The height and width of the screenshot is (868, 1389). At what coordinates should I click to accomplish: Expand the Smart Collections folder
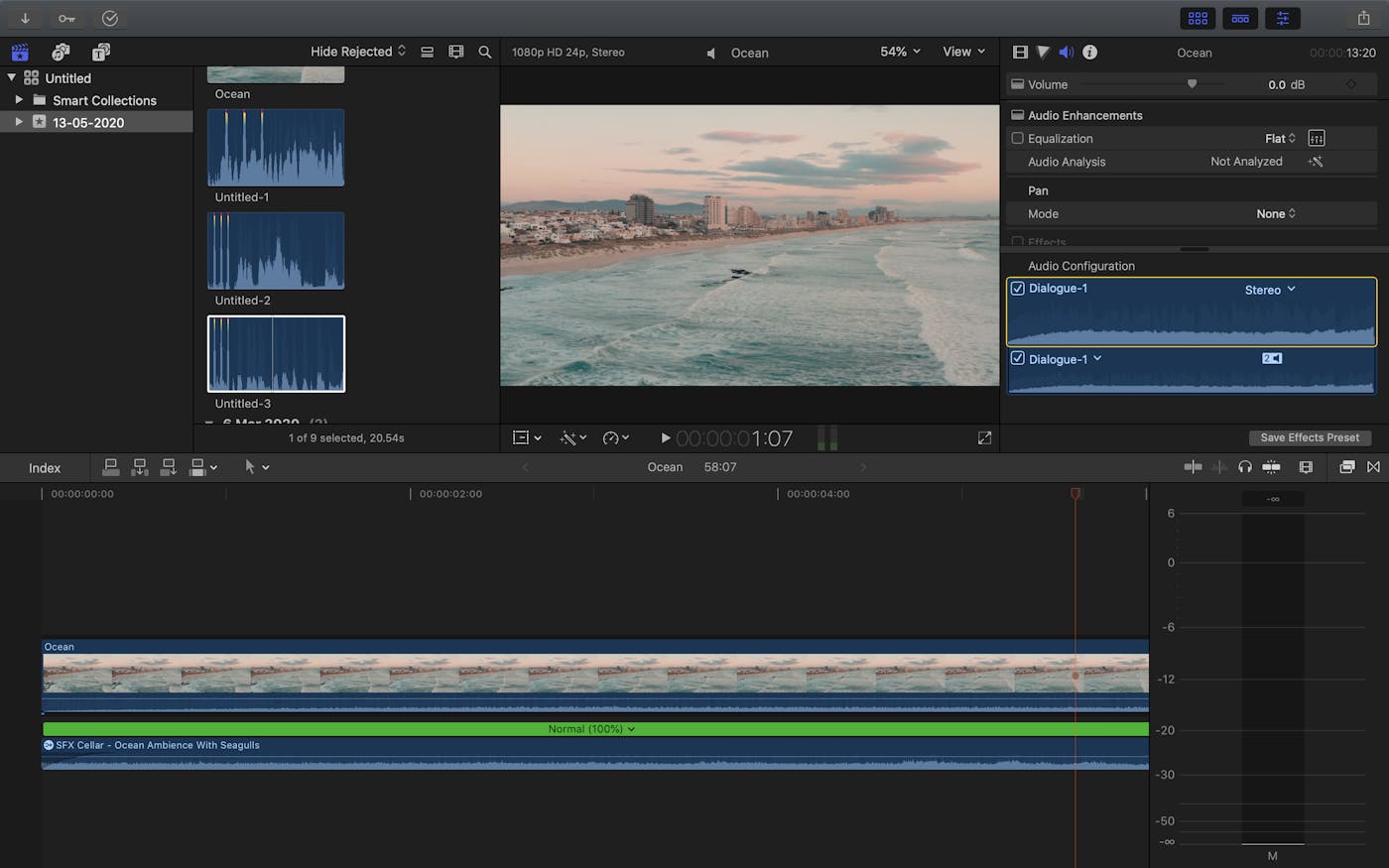click(19, 100)
